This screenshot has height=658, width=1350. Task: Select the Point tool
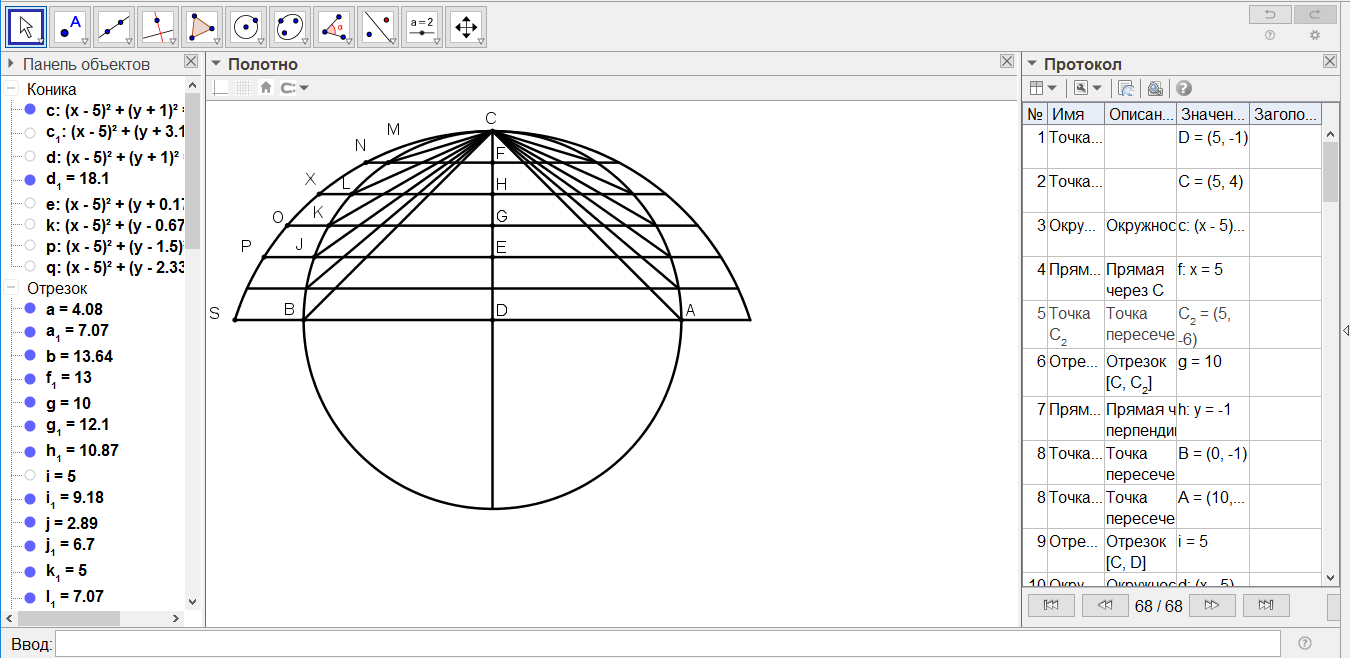point(70,27)
